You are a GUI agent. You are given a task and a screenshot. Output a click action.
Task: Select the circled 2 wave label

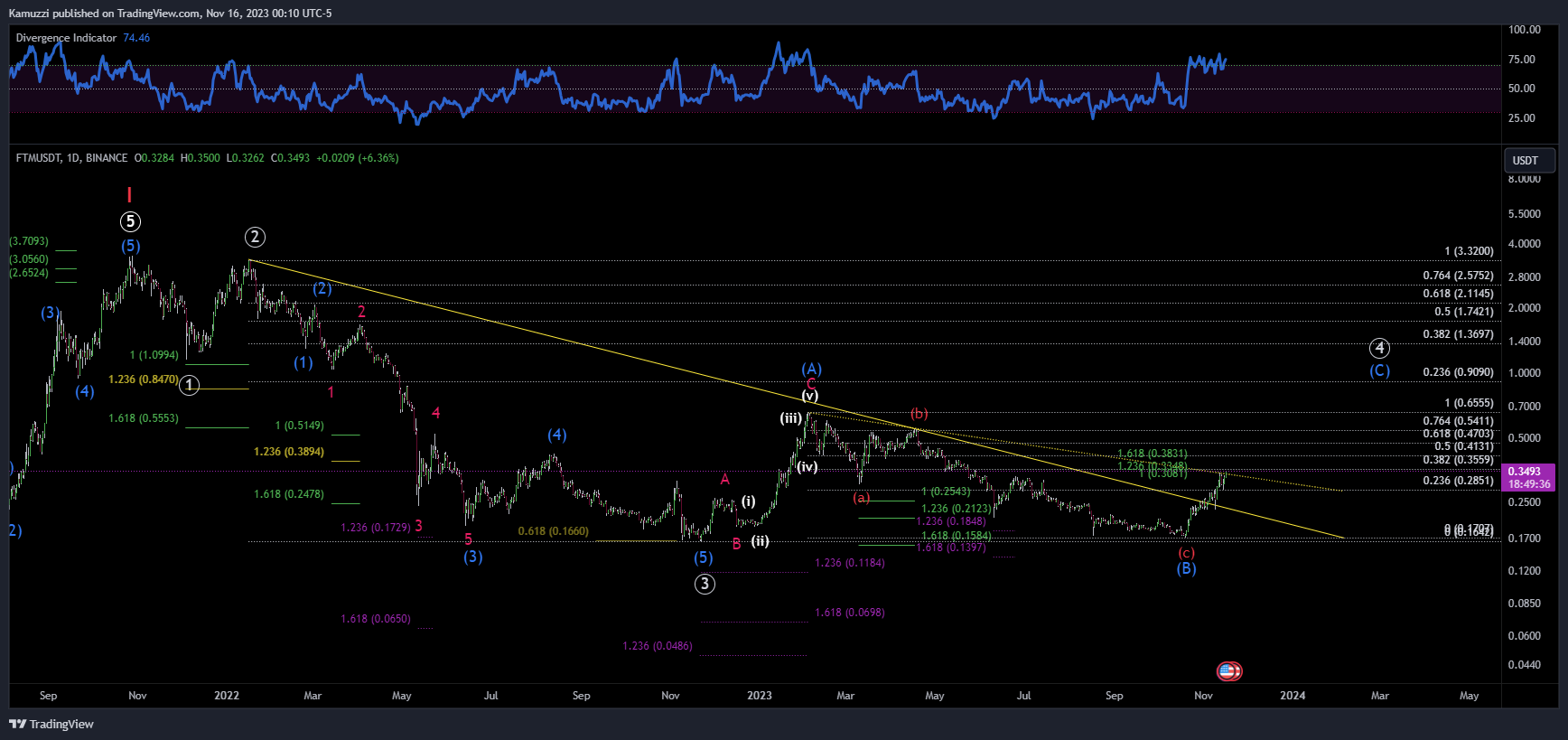(255, 237)
